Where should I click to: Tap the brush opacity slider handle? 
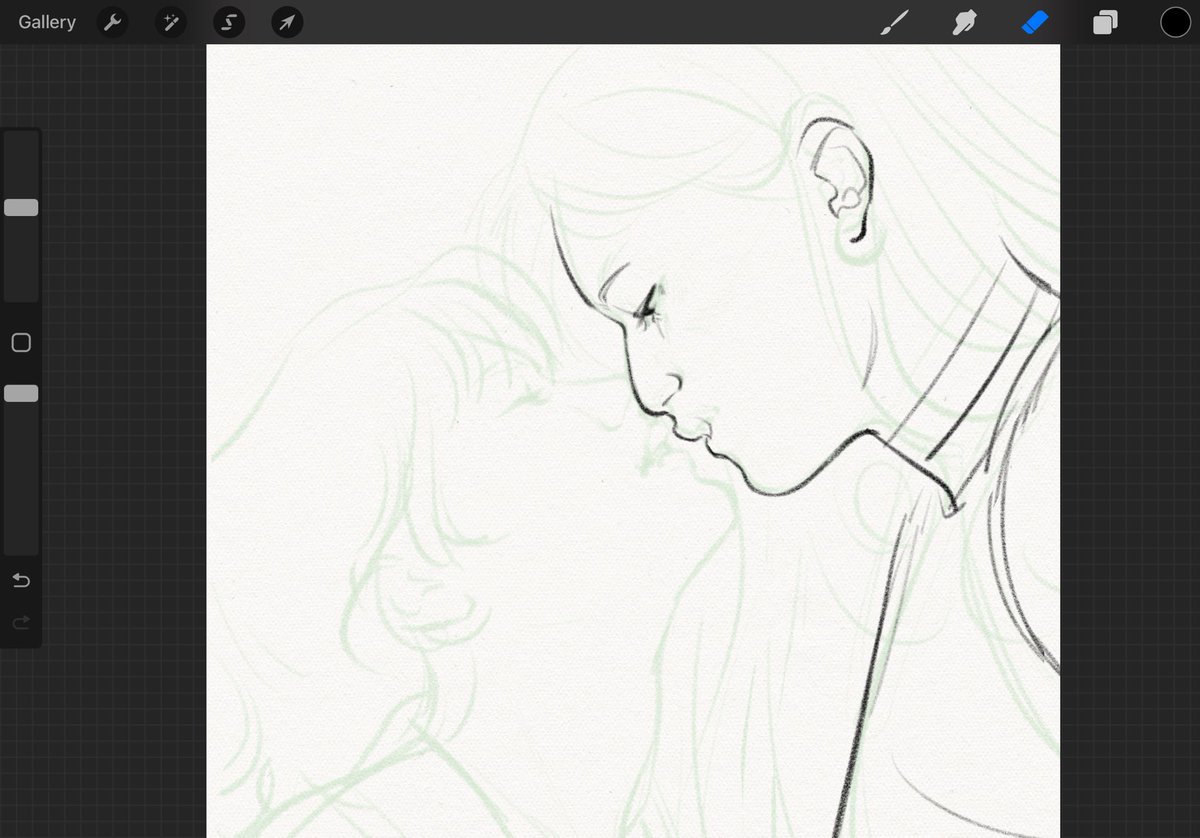(21, 394)
